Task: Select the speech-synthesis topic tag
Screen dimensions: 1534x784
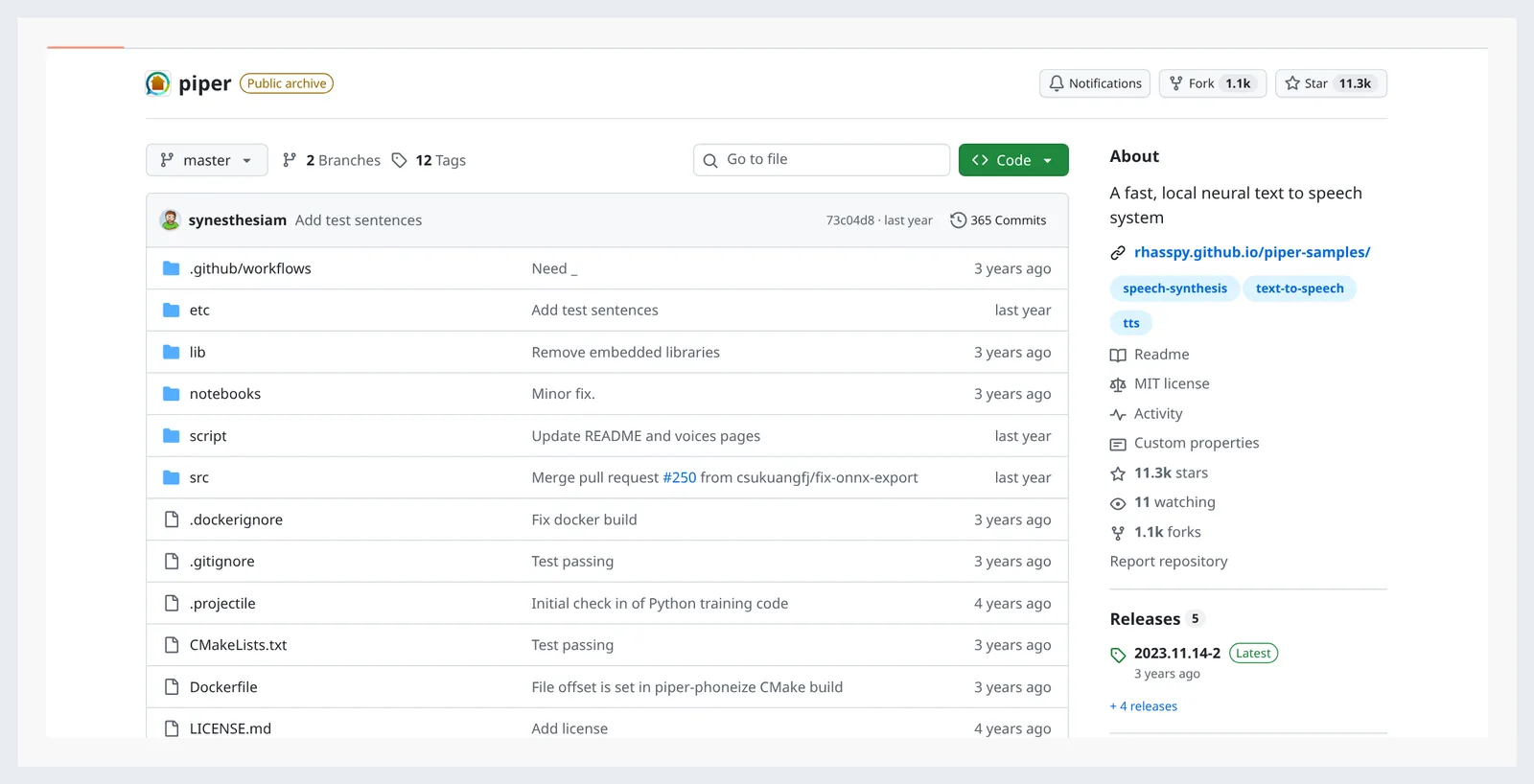Action: pos(1174,288)
